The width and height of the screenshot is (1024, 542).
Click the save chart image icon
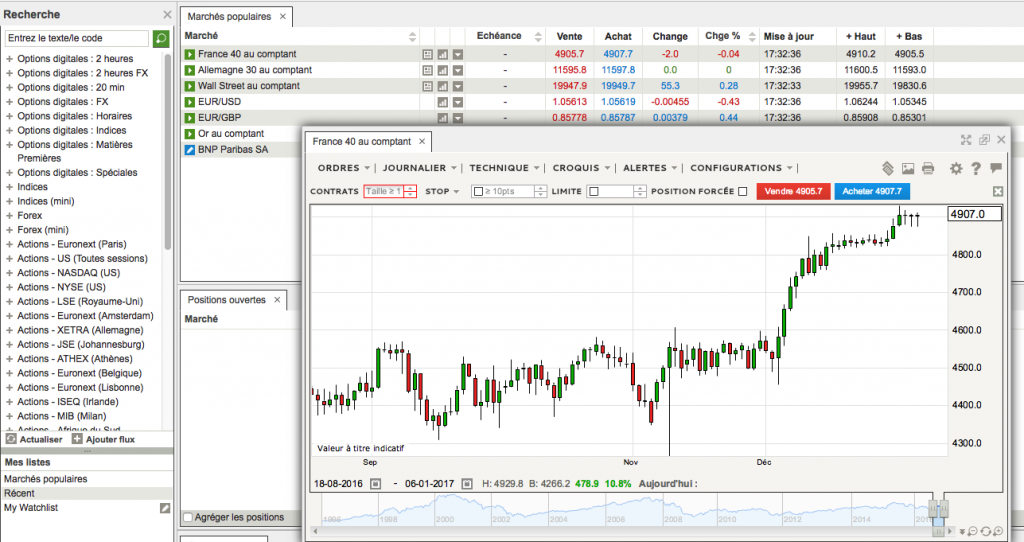tap(908, 168)
